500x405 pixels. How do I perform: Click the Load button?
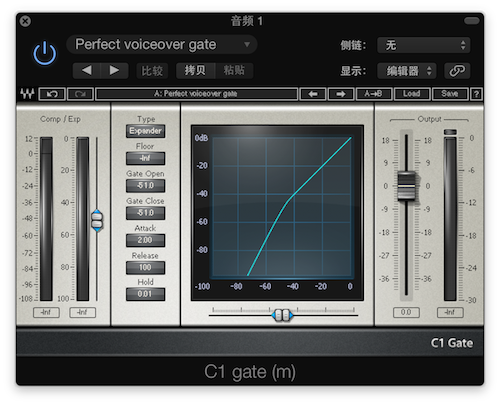[x=412, y=94]
